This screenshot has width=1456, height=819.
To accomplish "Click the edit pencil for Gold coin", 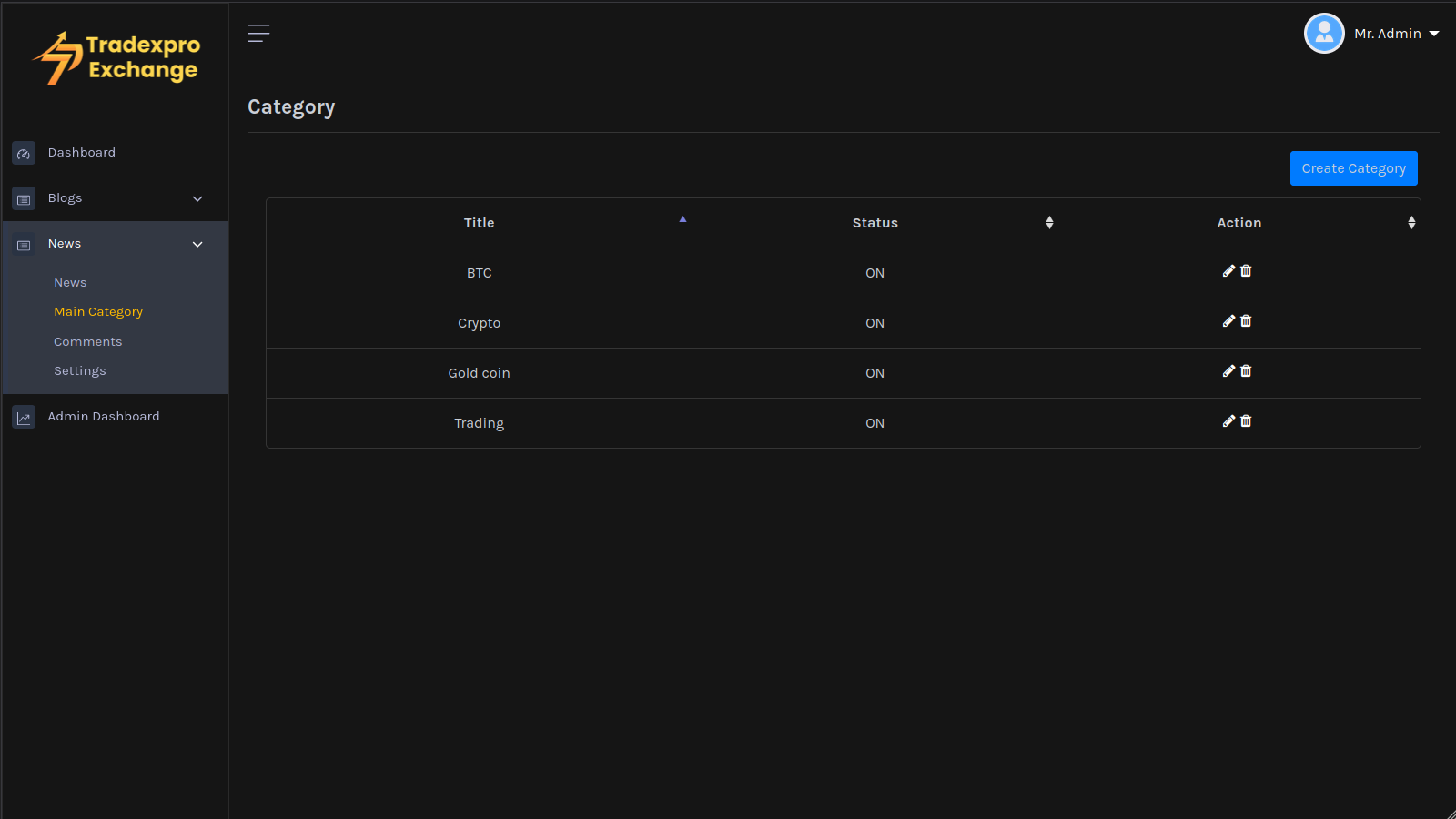I will (x=1228, y=371).
